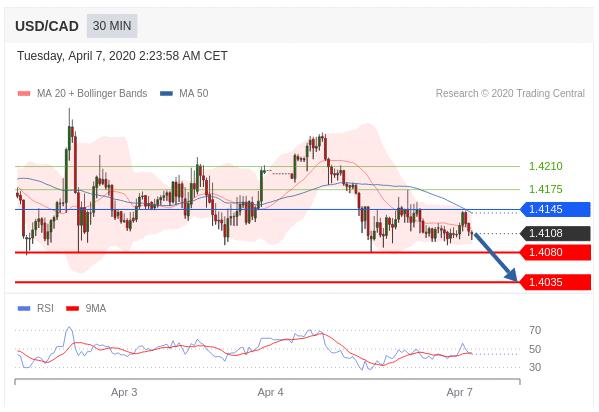Click the green 1.4175 resistance label
599x412 pixels.
pos(546,189)
